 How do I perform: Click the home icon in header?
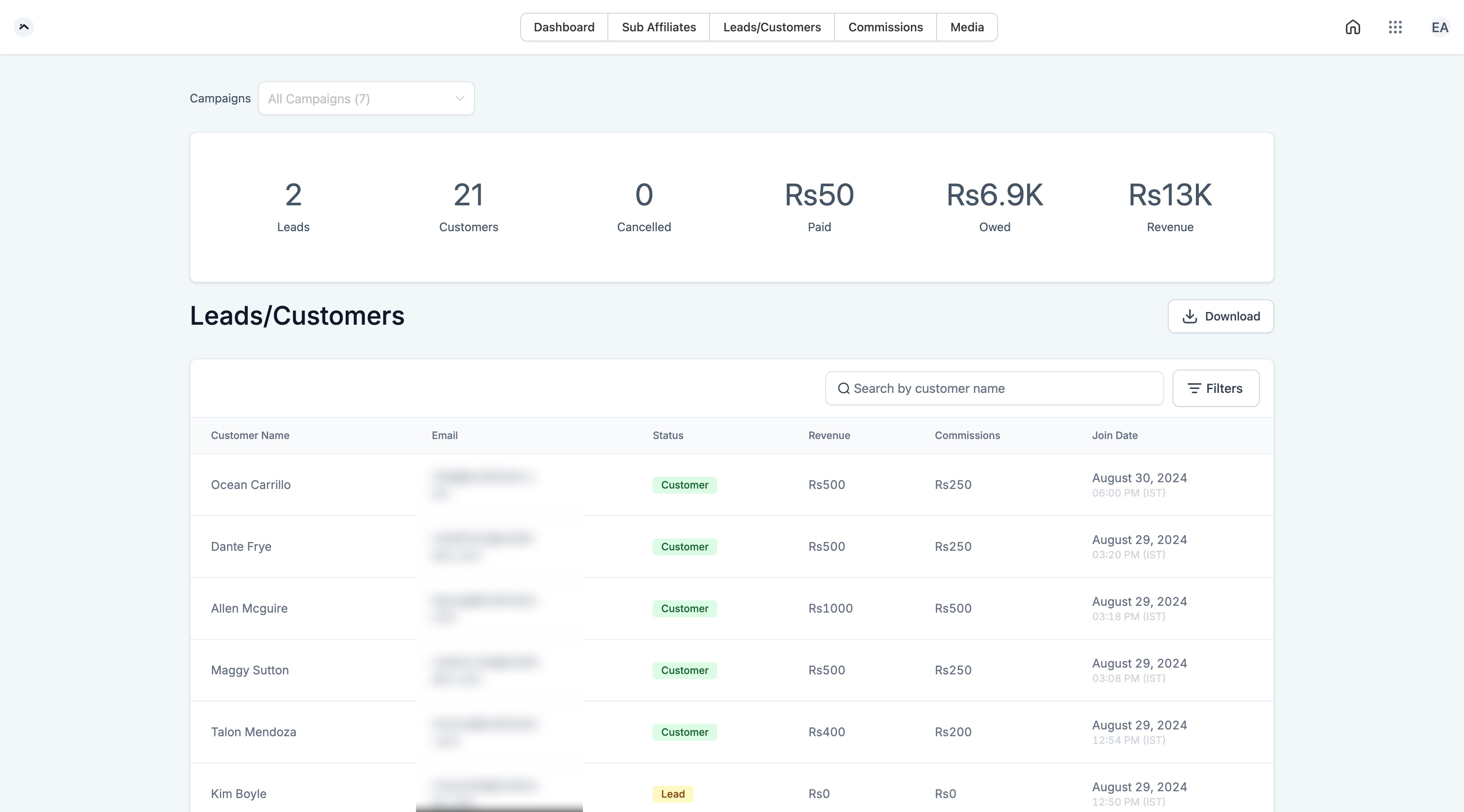point(1353,27)
